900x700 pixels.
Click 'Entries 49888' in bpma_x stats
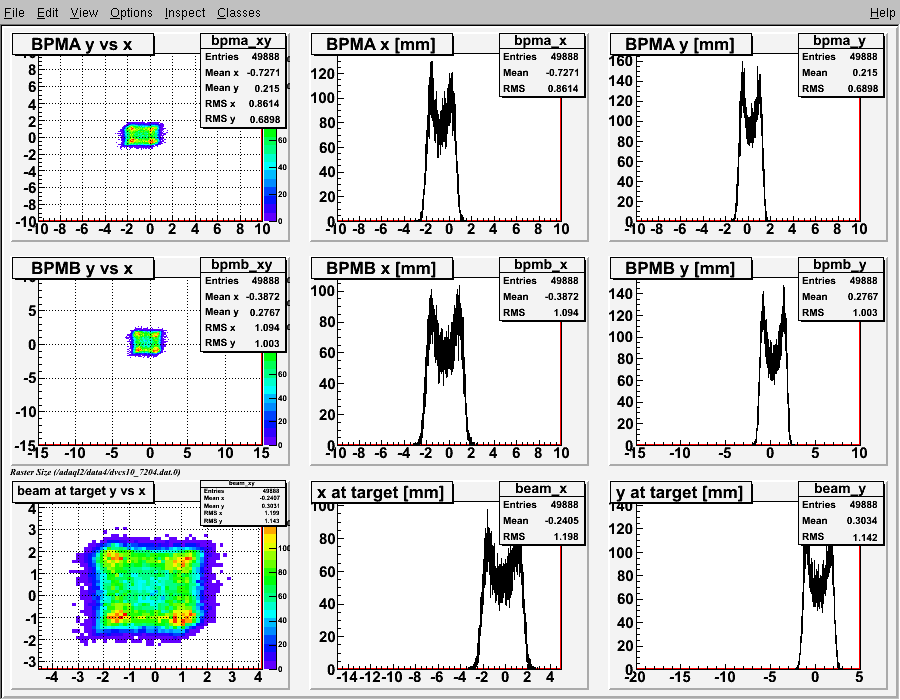[541, 57]
